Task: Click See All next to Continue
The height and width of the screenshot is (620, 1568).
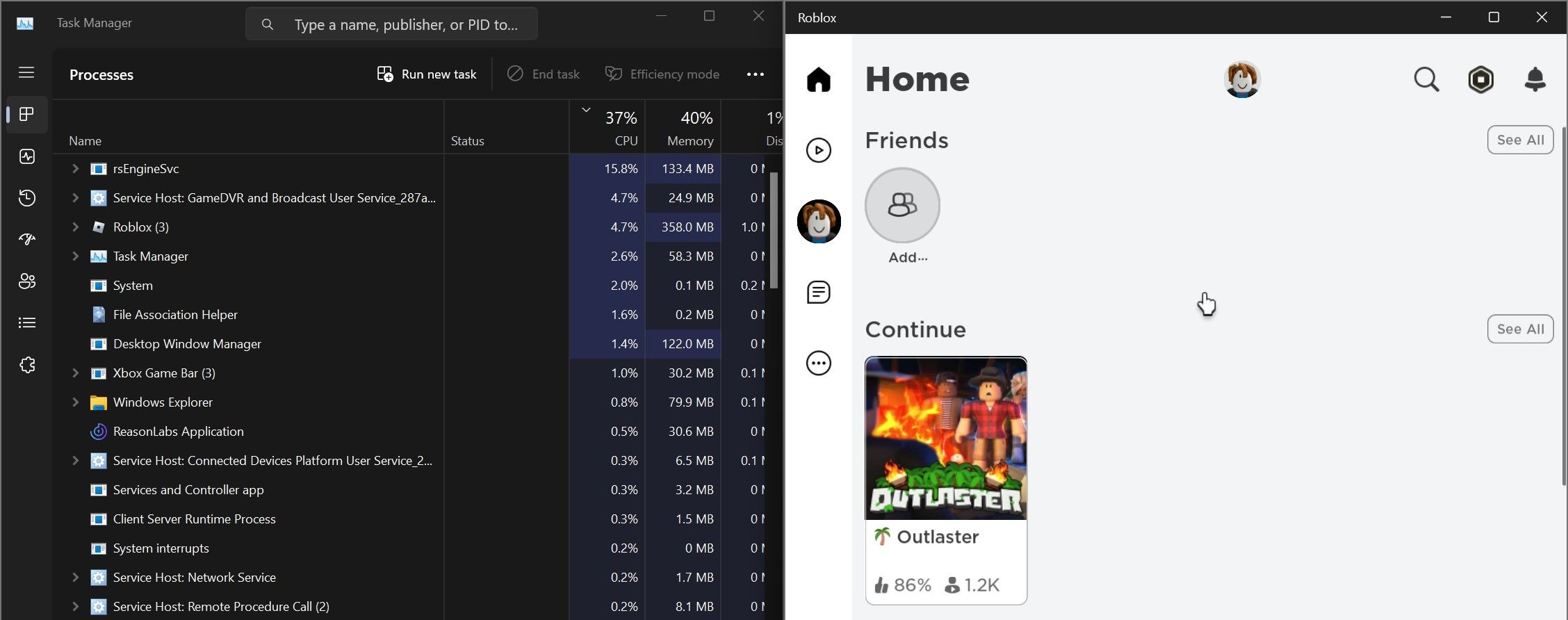Action: pos(1520,329)
